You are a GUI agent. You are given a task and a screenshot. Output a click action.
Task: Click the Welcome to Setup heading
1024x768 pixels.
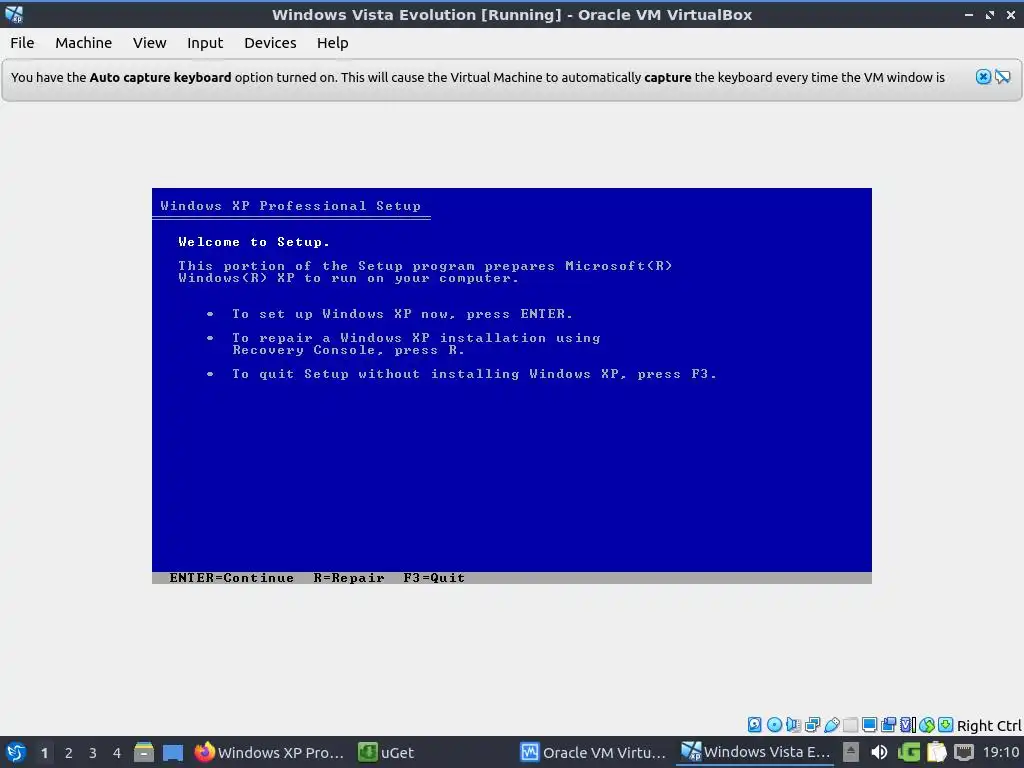pos(254,242)
